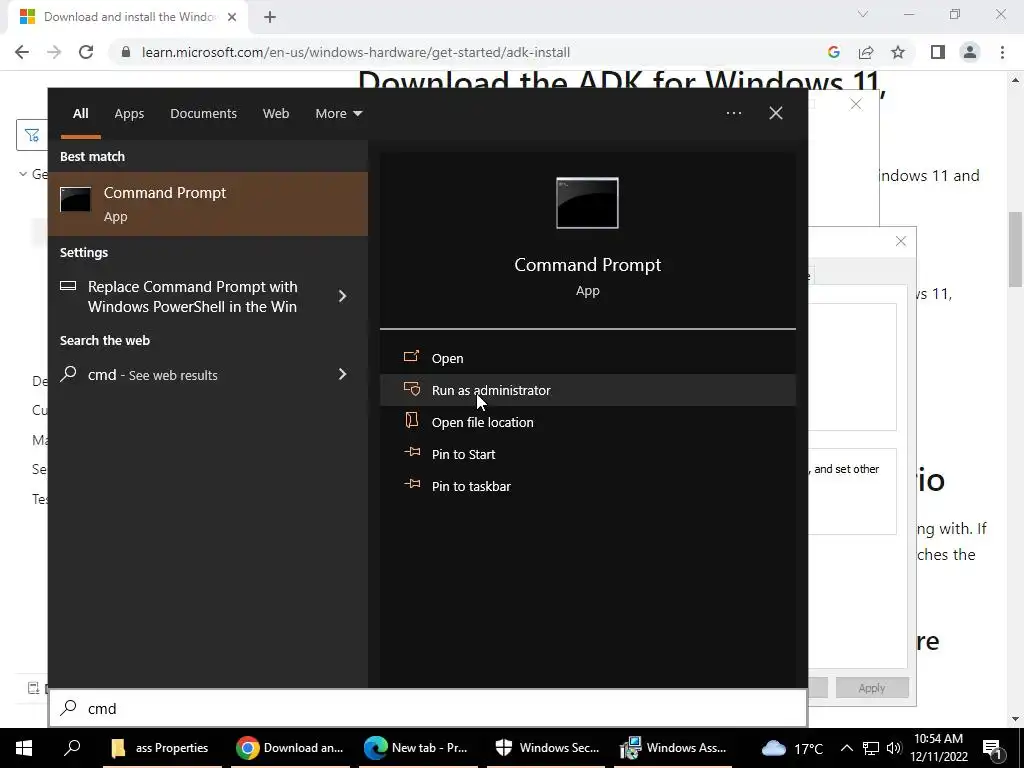Open Windows Assessment taskbar item
This screenshot has height=768, width=1024.
673,748
